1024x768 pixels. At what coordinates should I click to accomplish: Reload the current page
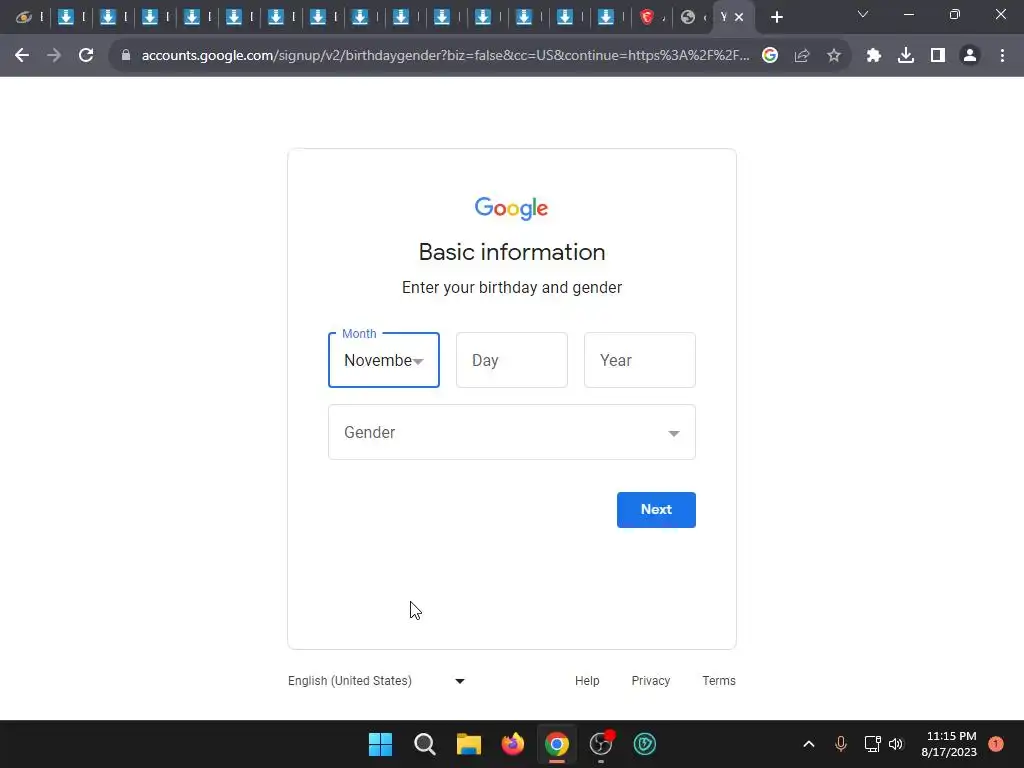86,56
